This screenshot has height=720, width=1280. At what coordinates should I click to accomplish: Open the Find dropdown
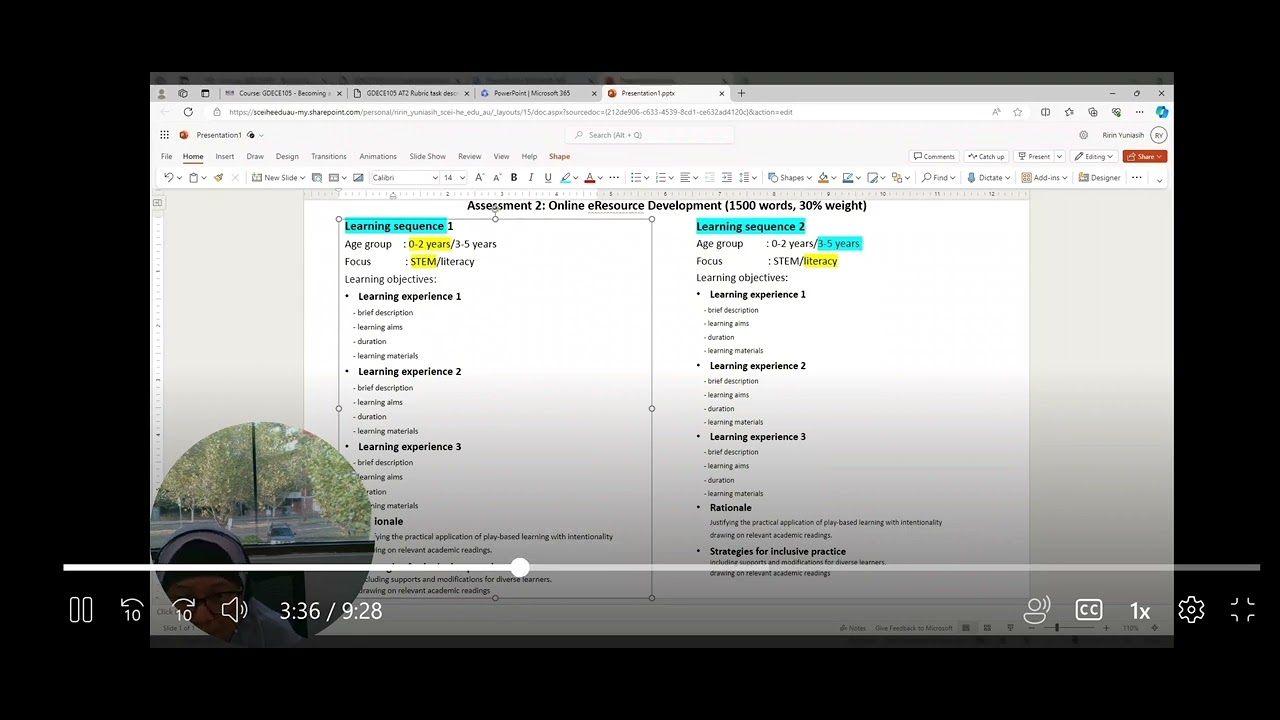coord(939,178)
